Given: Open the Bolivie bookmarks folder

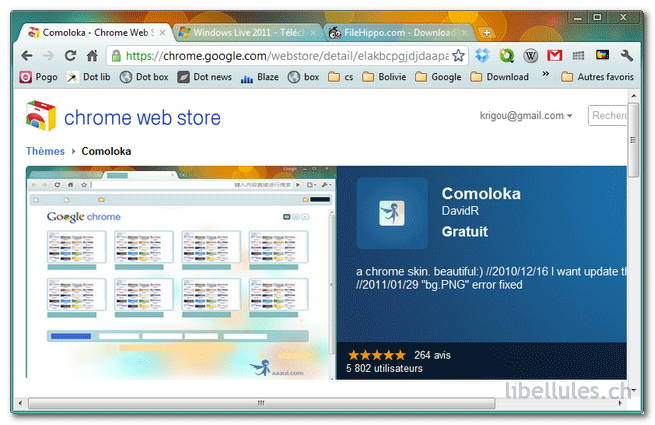Looking at the screenshot, I should 384,77.
